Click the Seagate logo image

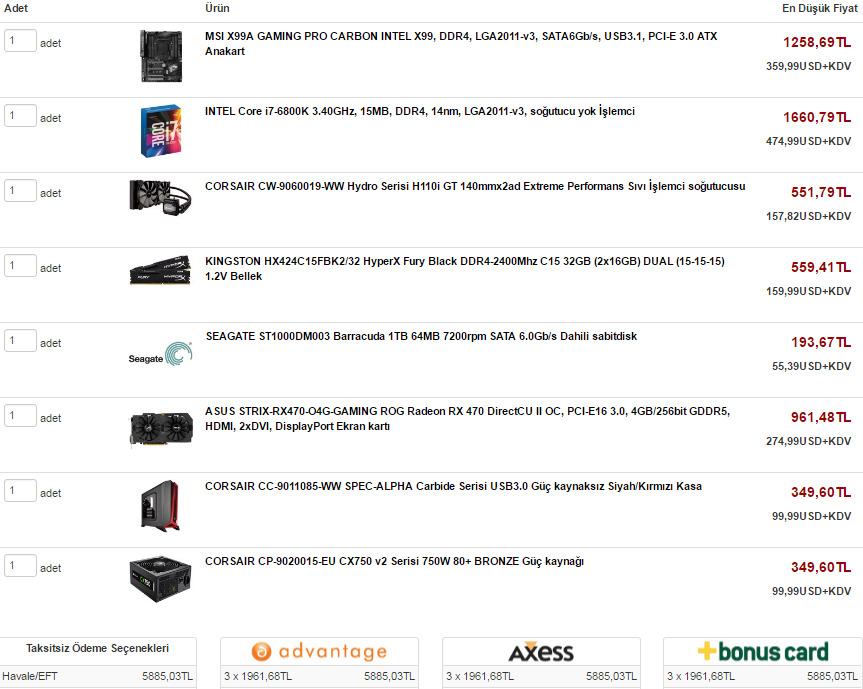[x=160, y=354]
